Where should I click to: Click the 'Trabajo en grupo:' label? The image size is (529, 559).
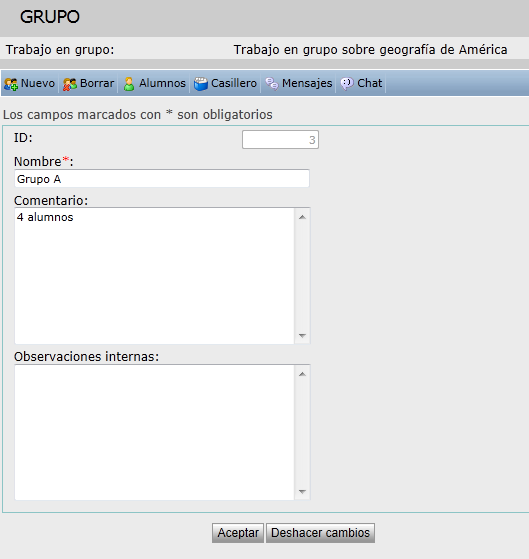click(60, 50)
